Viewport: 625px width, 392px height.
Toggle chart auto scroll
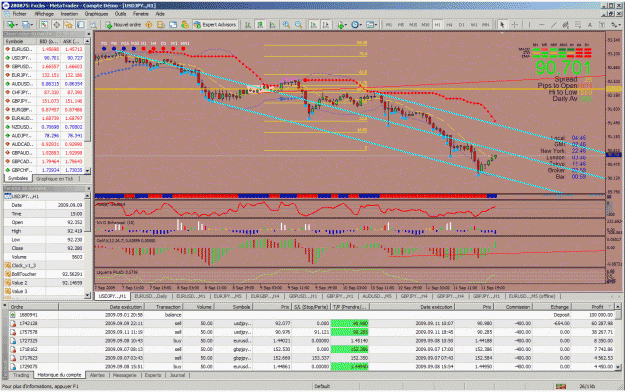tap(314, 25)
